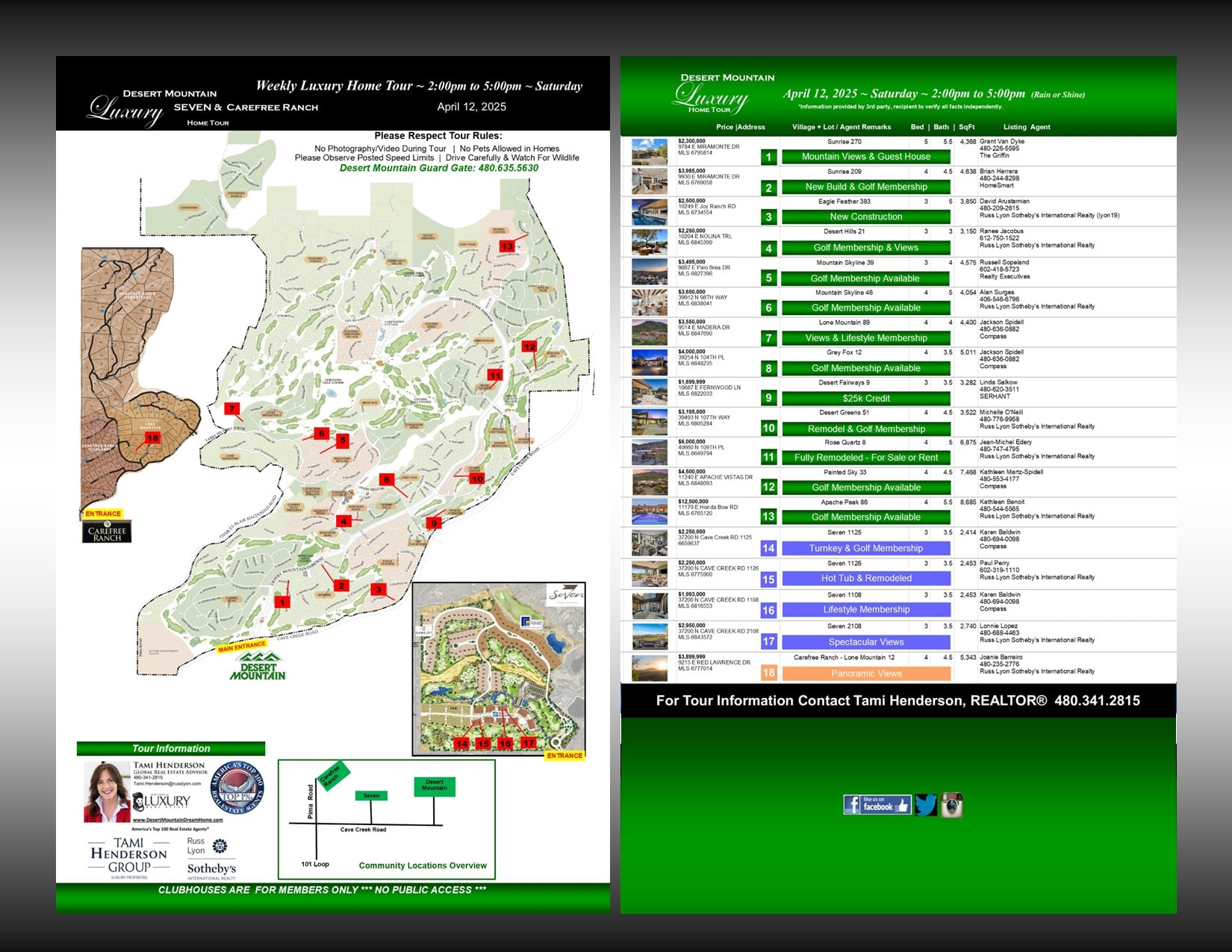Click the Instagram camera icon

tap(951, 805)
